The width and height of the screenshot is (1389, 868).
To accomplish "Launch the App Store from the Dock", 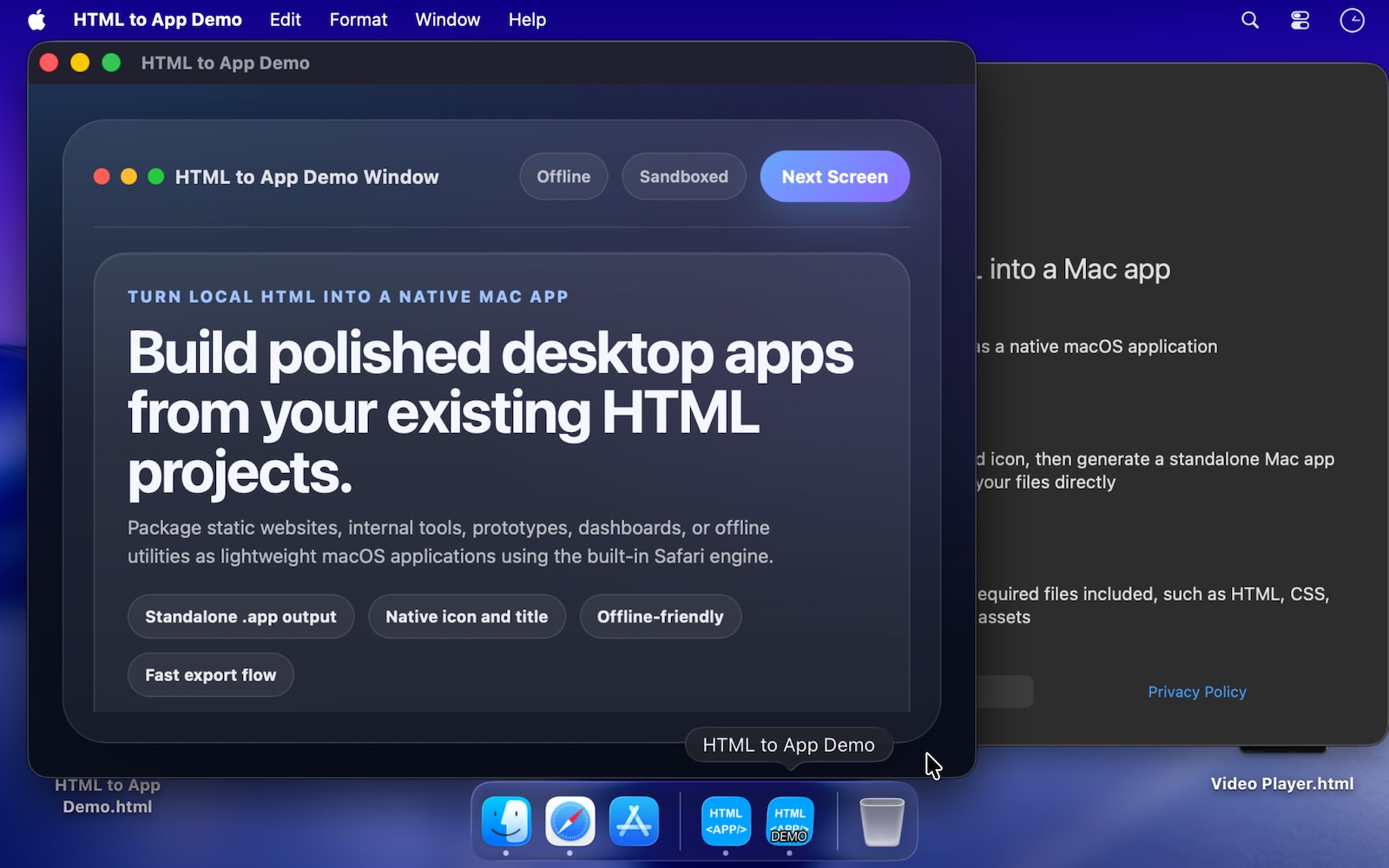I will pyautogui.click(x=635, y=821).
